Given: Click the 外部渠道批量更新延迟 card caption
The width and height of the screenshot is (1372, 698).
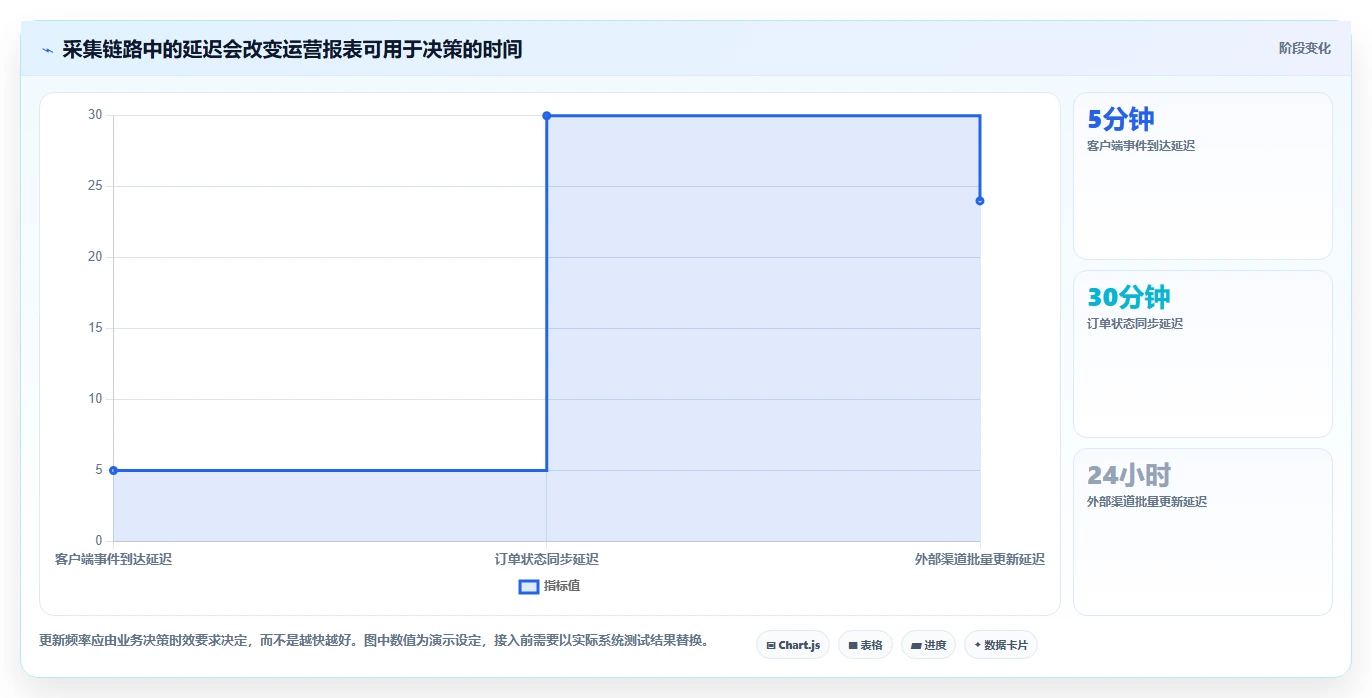Looking at the screenshot, I should (x=1146, y=502).
